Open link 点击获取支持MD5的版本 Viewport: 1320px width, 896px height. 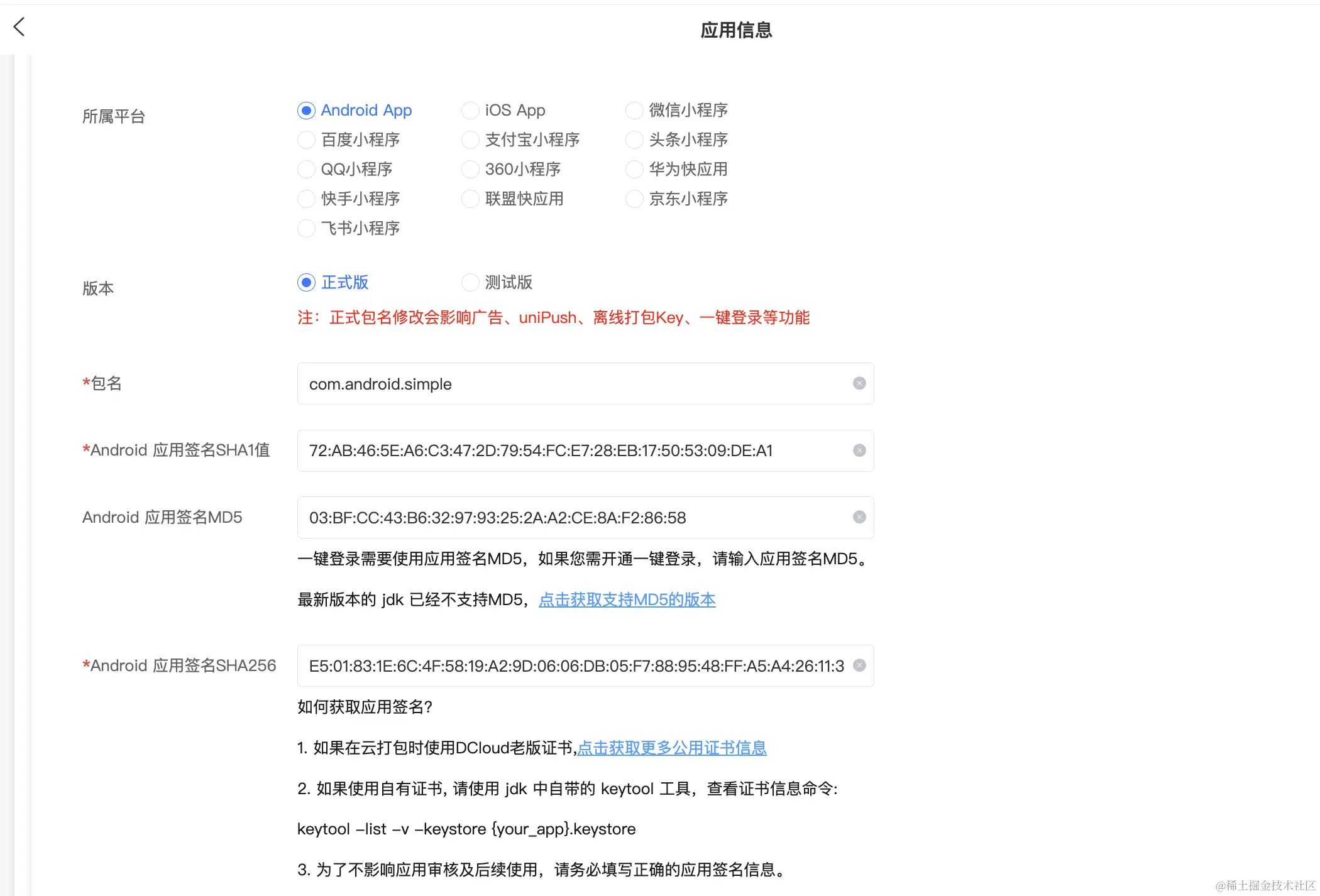tap(627, 600)
